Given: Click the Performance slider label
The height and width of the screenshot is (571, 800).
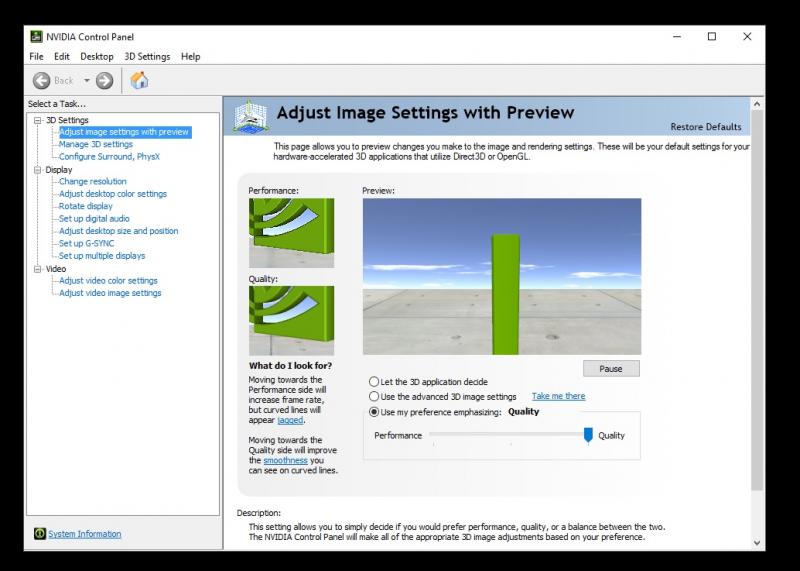Looking at the screenshot, I should point(398,435).
